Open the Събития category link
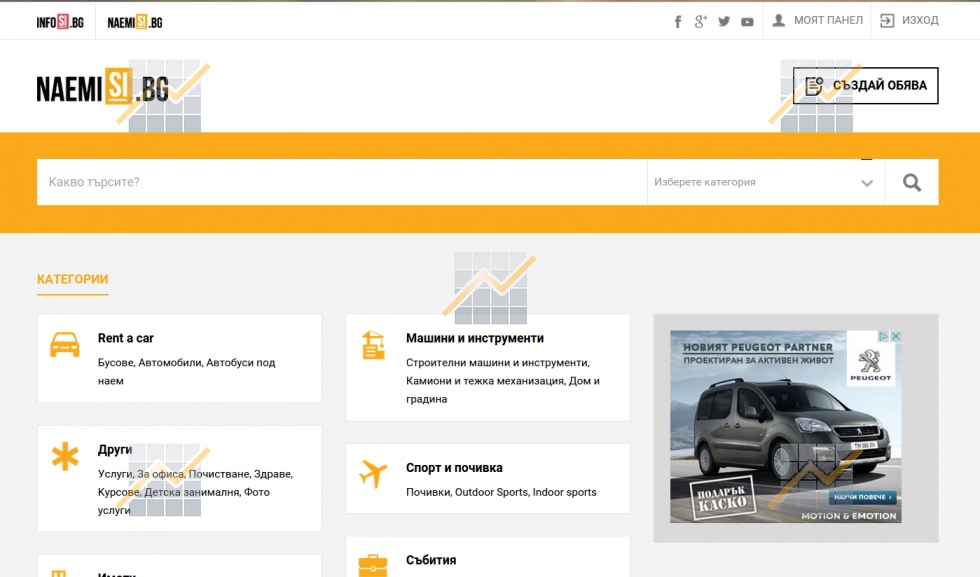 pyautogui.click(x=431, y=560)
